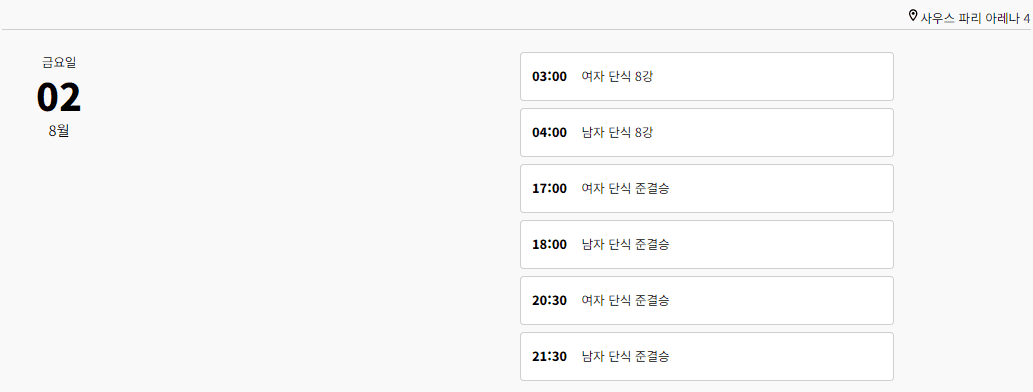The width and height of the screenshot is (1033, 392).
Task: Click the 21:30 time label
Action: 549,356
